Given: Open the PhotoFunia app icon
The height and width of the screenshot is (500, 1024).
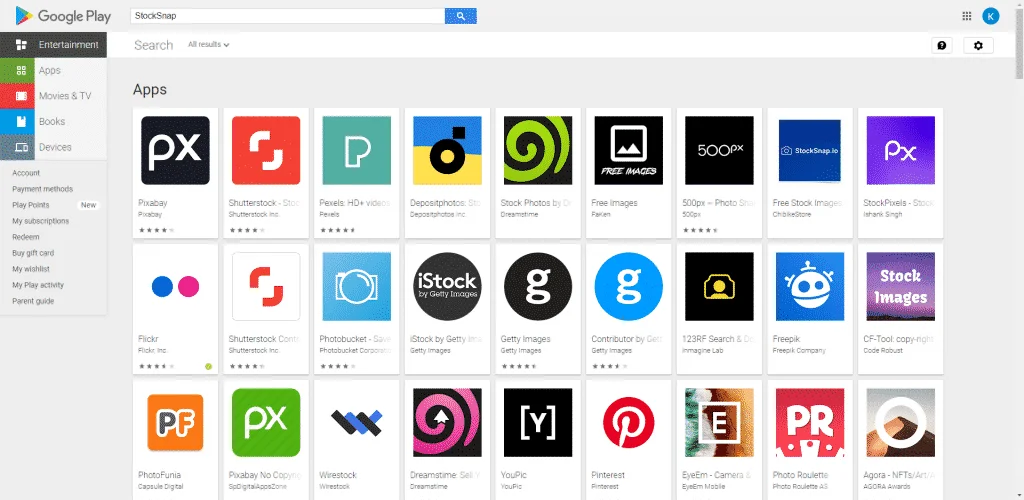Looking at the screenshot, I should (175, 422).
